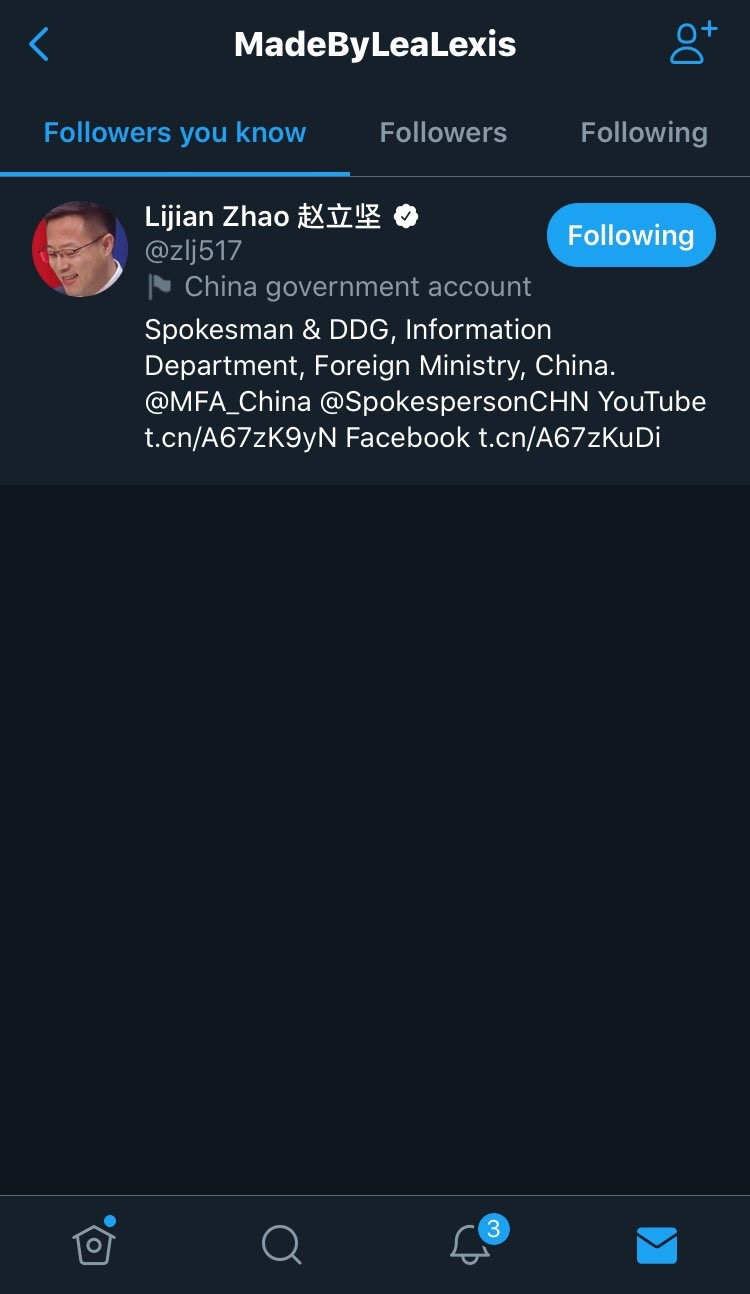This screenshot has width=750, height=1294.
Task: Toggle the Following button for Lijian Zhao
Action: (x=631, y=235)
